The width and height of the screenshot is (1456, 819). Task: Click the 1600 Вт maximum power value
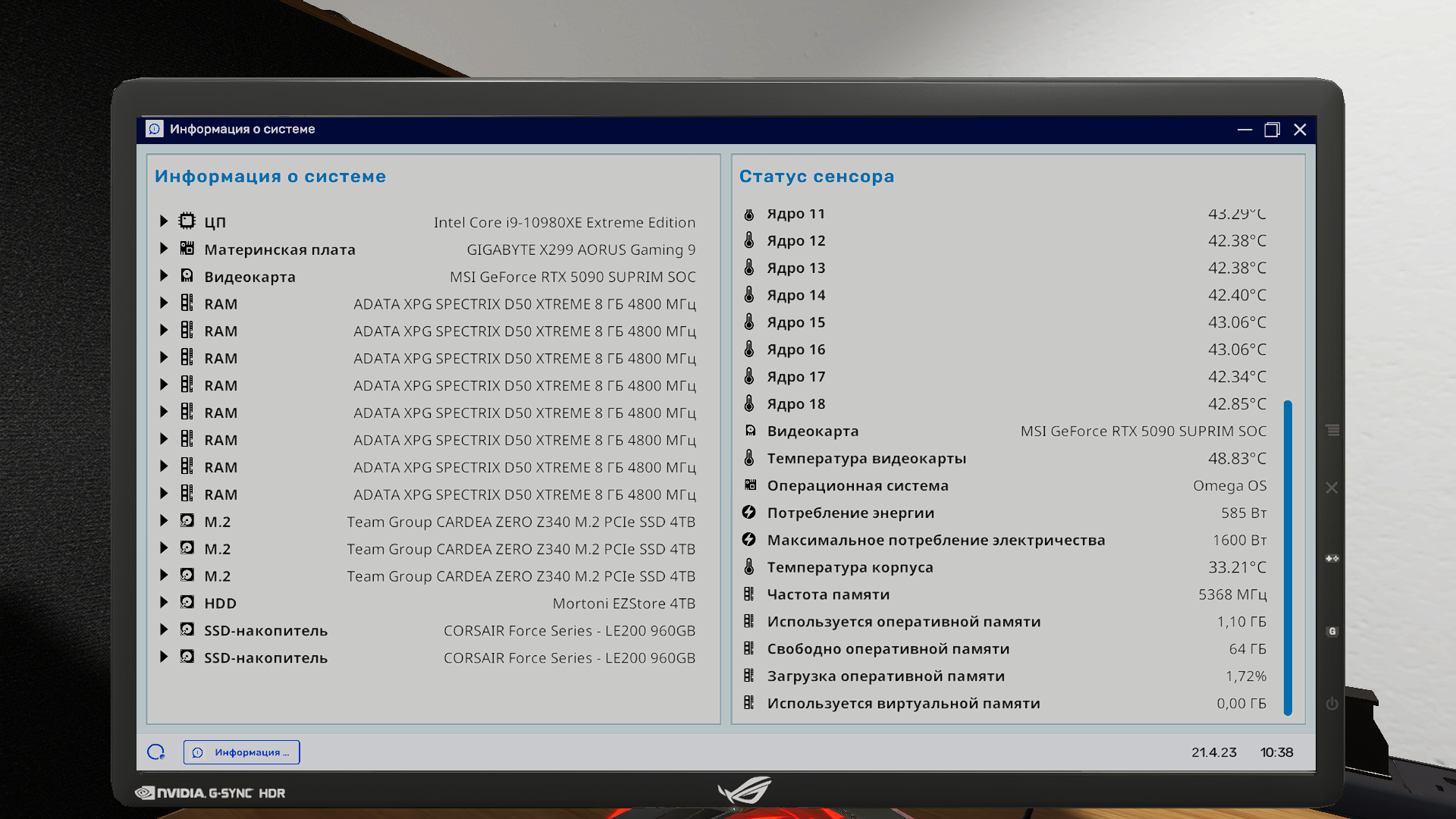coord(1240,541)
